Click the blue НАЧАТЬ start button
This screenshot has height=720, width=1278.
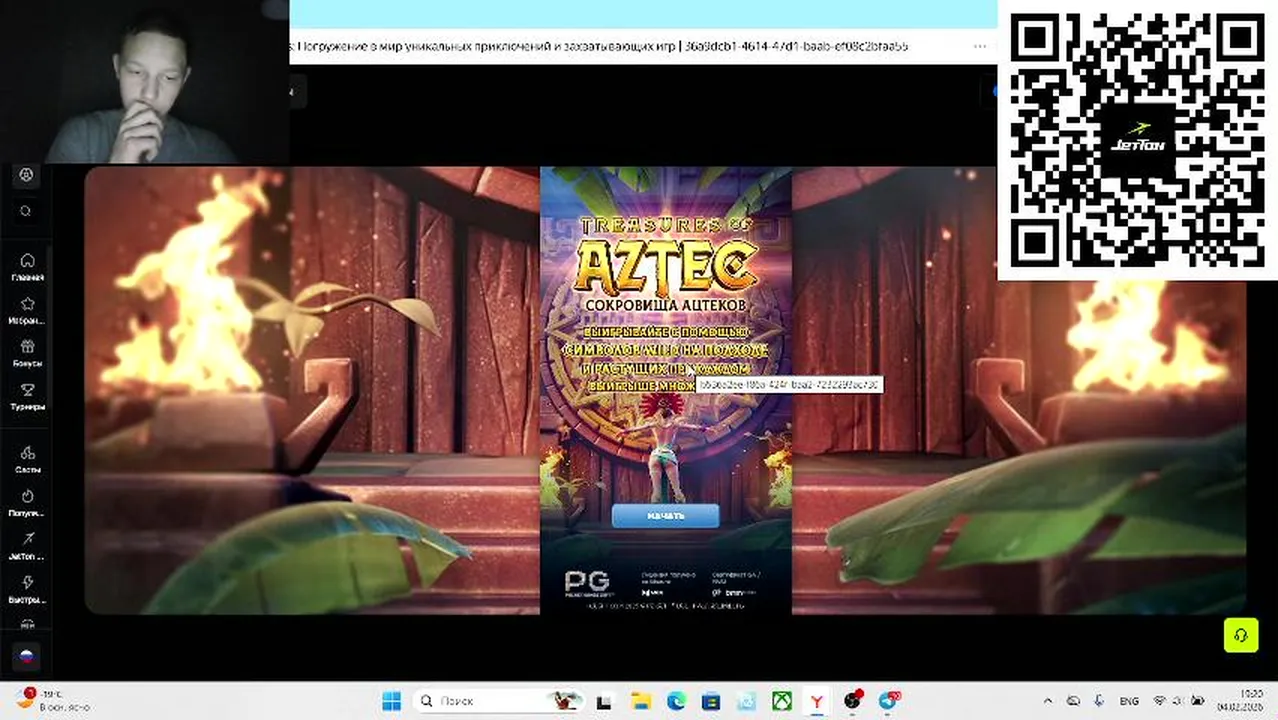pos(665,516)
